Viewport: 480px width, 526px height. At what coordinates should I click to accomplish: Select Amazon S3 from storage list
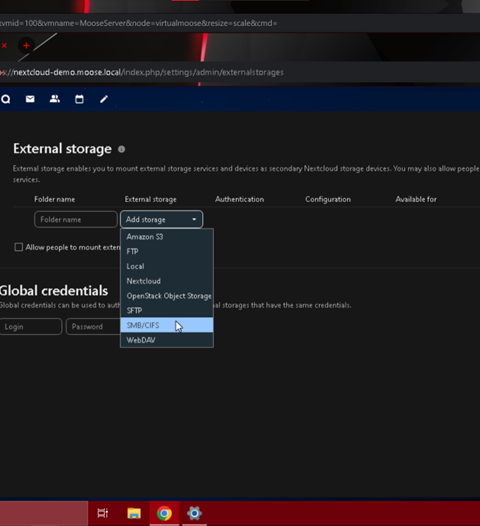(x=167, y=237)
